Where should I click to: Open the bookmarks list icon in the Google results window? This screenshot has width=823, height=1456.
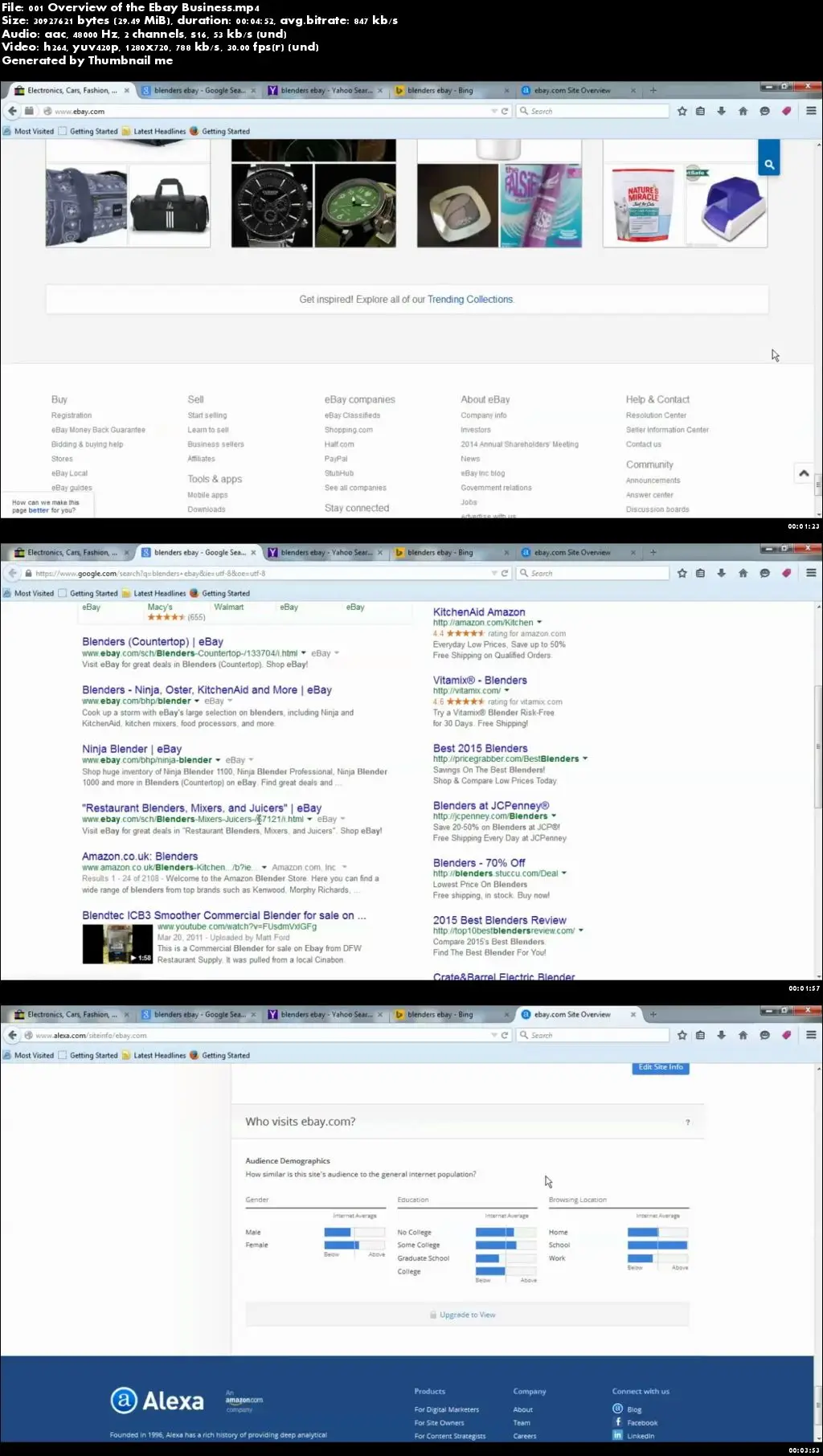701,573
